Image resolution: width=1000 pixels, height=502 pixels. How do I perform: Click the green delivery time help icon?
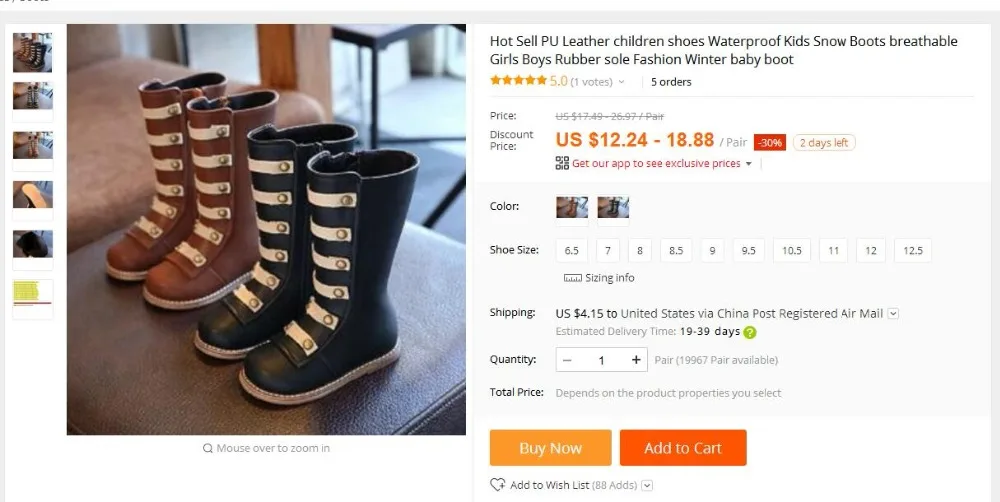(x=750, y=332)
